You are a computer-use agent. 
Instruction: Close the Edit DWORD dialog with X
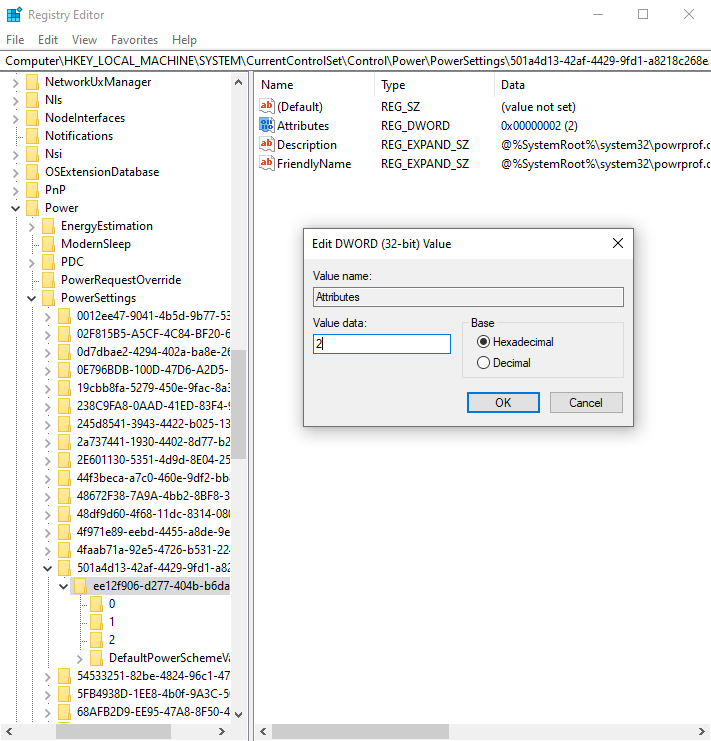[617, 243]
